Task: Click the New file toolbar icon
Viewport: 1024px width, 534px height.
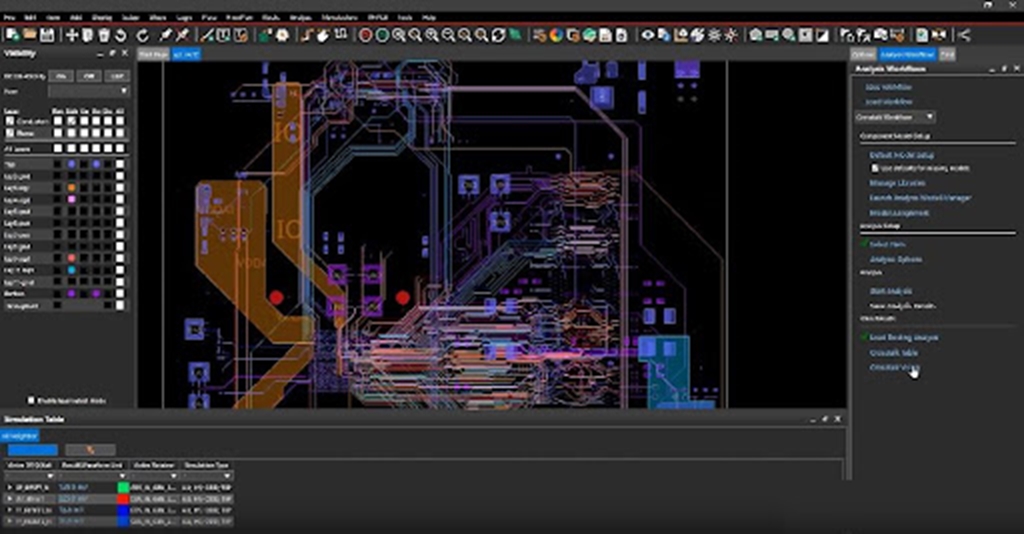Action: click(12, 35)
